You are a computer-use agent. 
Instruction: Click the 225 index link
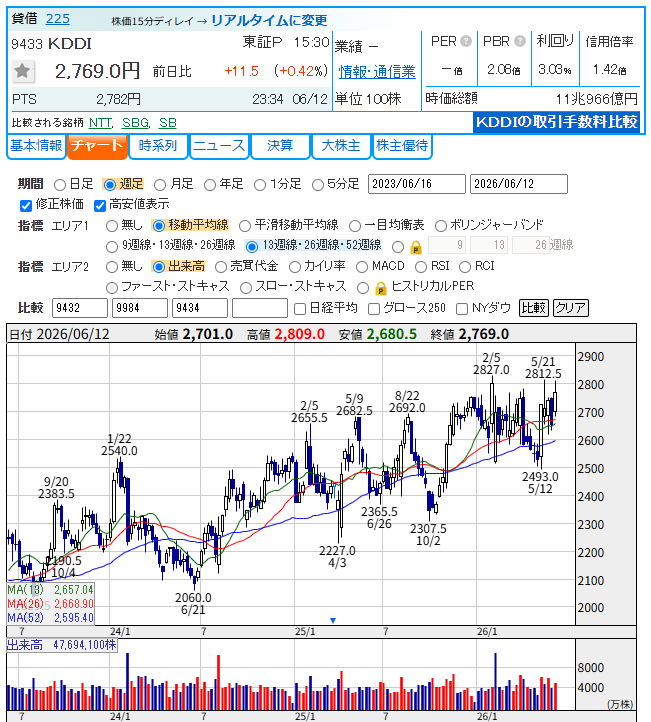pyautogui.click(x=58, y=19)
